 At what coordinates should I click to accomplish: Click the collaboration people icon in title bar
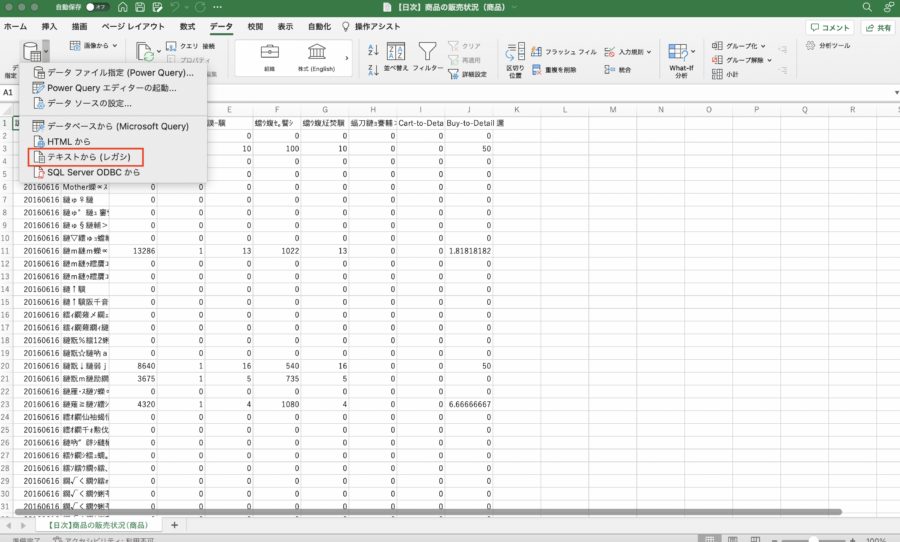tap(889, 7)
